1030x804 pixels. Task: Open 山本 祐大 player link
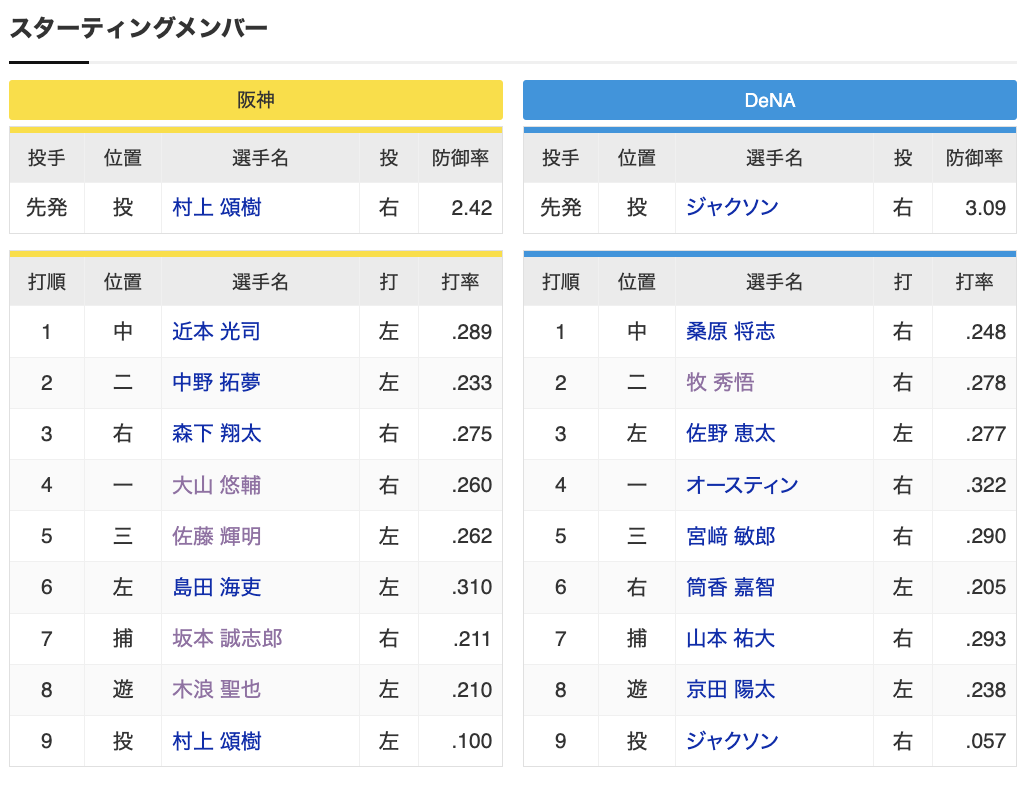tap(730, 638)
